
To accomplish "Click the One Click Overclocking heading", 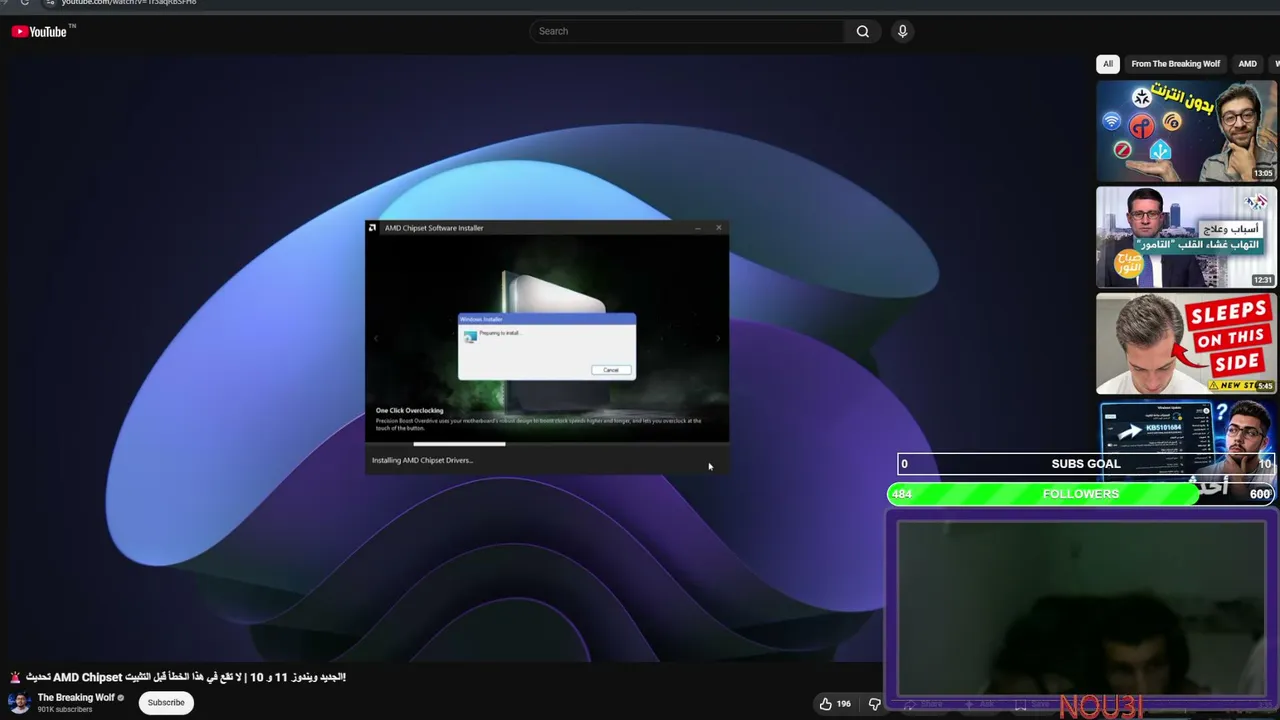I will point(409,410).
